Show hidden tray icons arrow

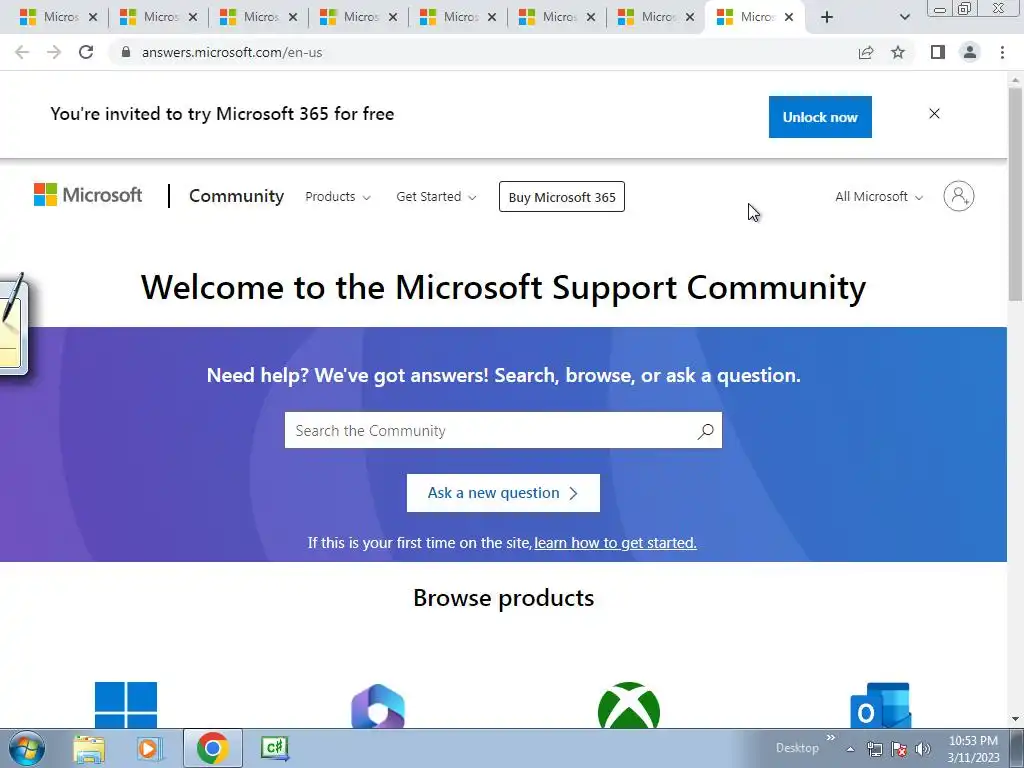[850, 749]
